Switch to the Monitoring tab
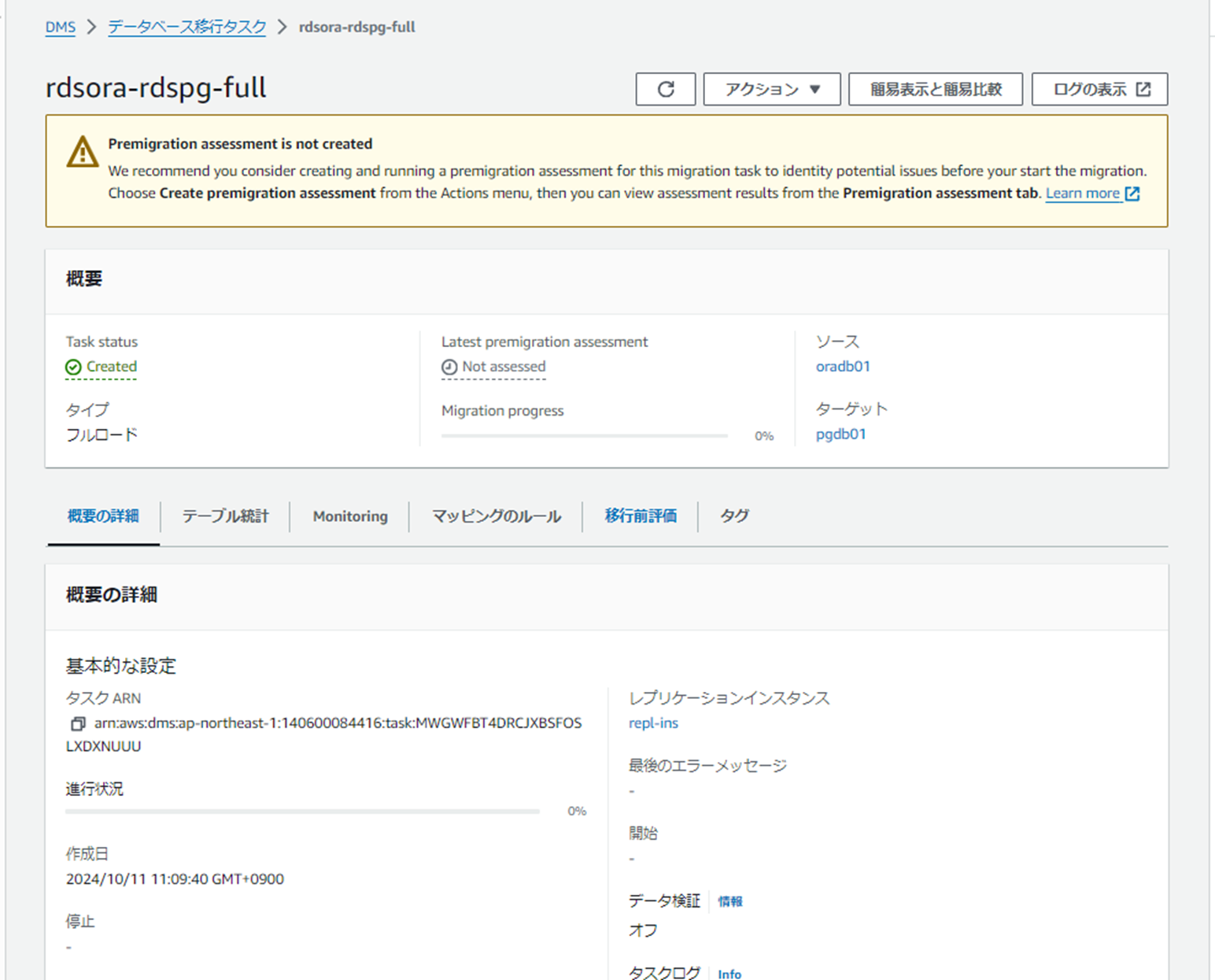The height and width of the screenshot is (980, 1215). pyautogui.click(x=350, y=516)
